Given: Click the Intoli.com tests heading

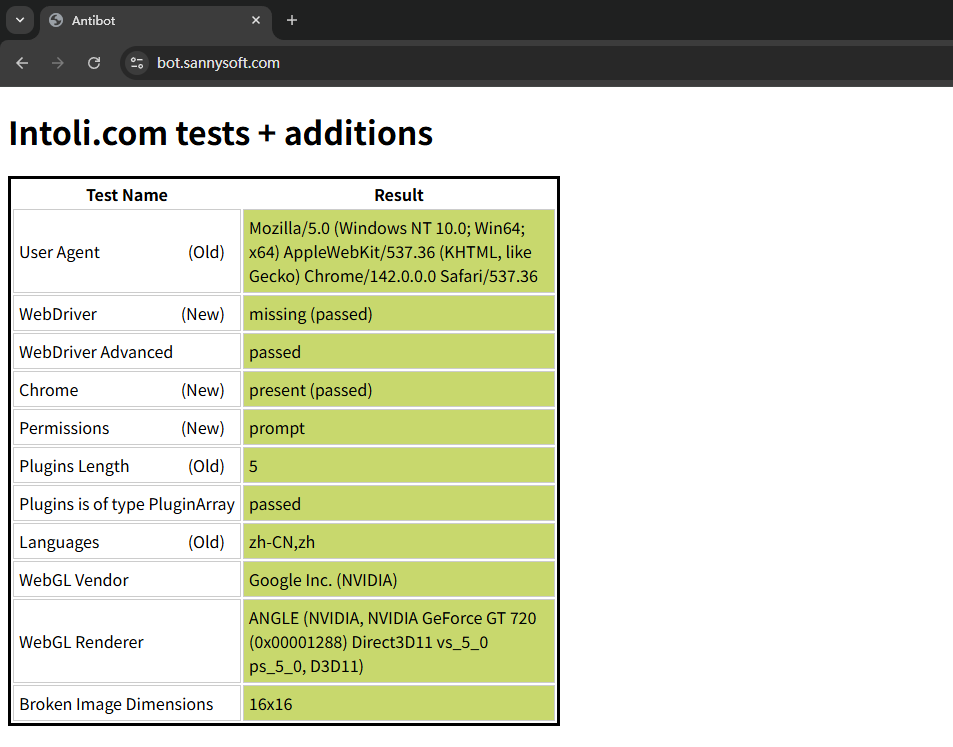Looking at the screenshot, I should 220,133.
